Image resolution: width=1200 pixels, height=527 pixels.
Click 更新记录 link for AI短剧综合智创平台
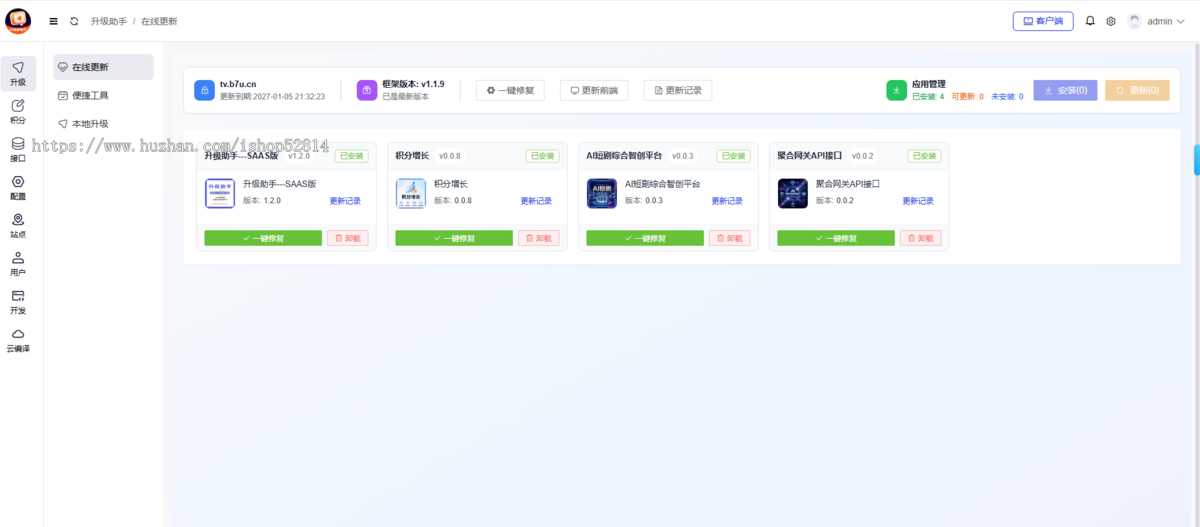727,201
